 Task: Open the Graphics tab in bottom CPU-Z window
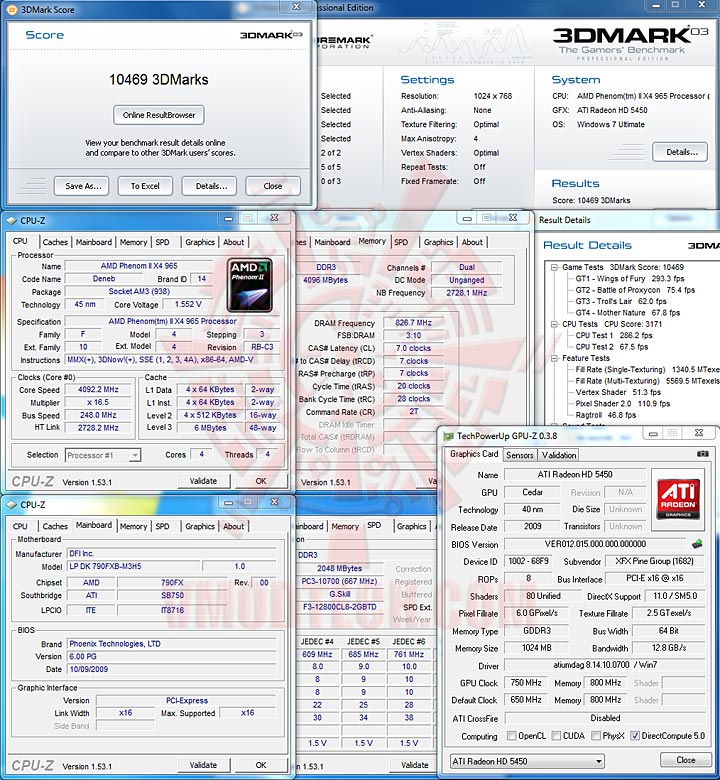[200, 526]
